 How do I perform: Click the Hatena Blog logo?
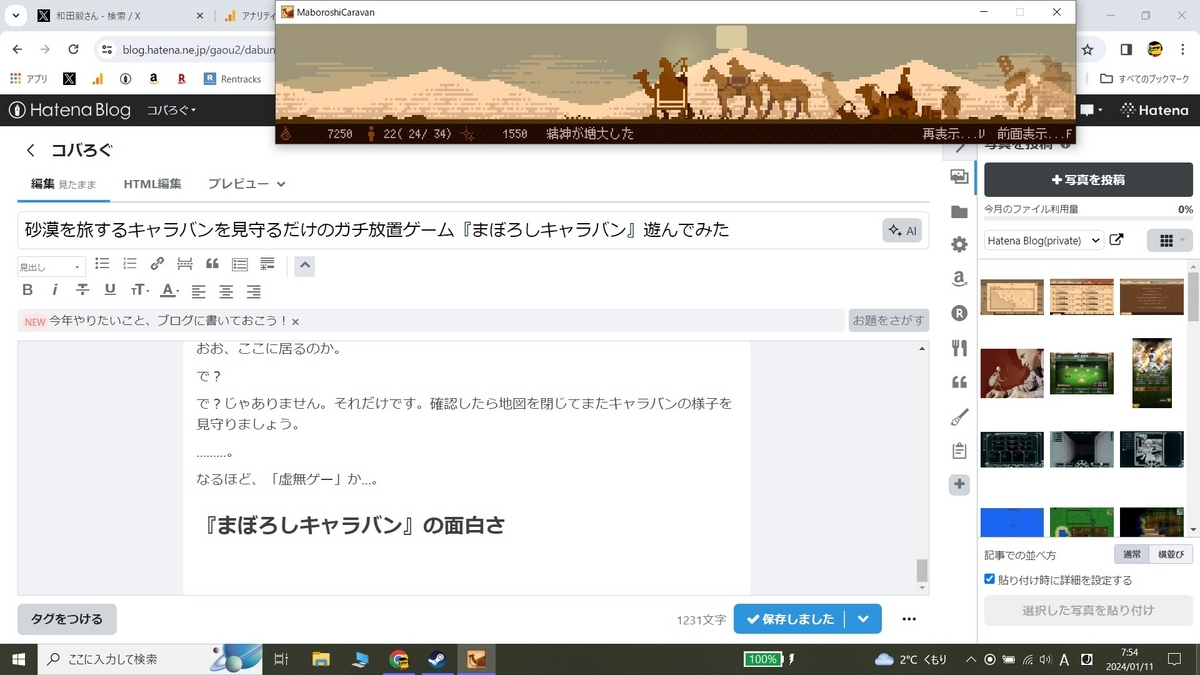[x=70, y=110]
